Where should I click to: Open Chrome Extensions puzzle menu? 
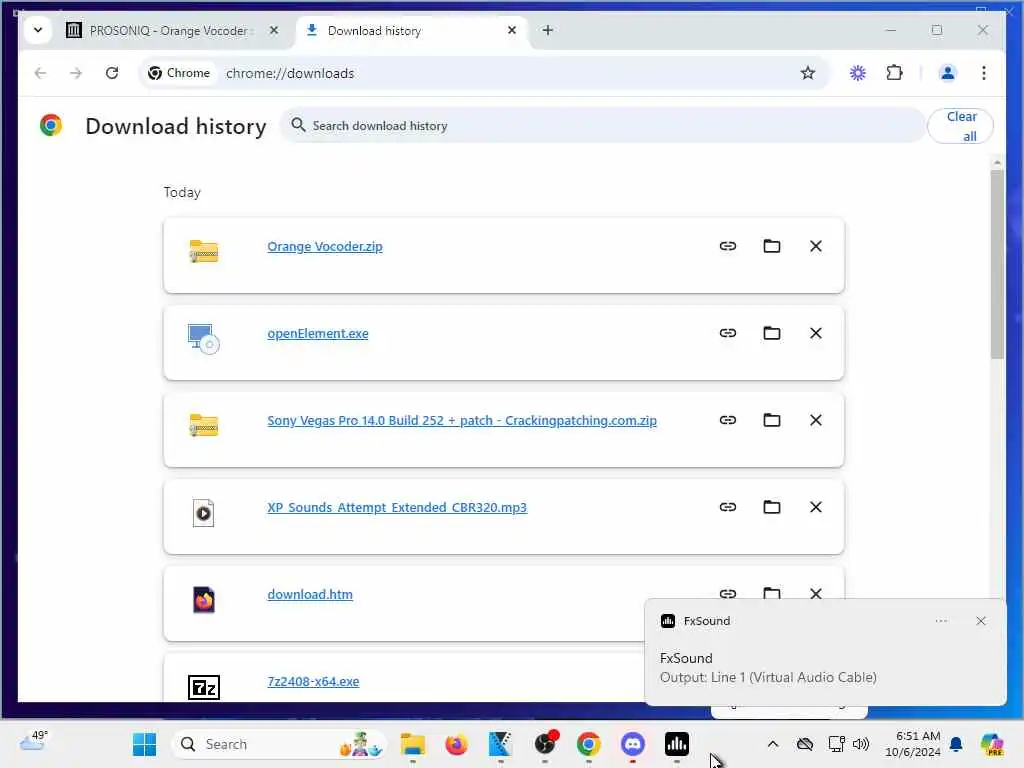[x=894, y=73]
